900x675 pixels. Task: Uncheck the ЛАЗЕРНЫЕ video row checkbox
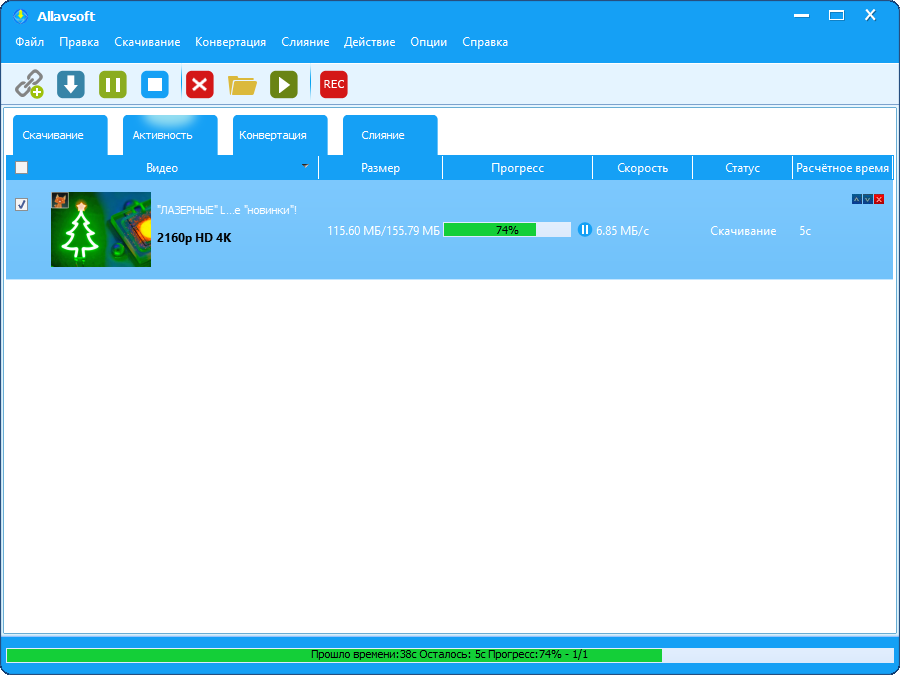pyautogui.click(x=21, y=204)
